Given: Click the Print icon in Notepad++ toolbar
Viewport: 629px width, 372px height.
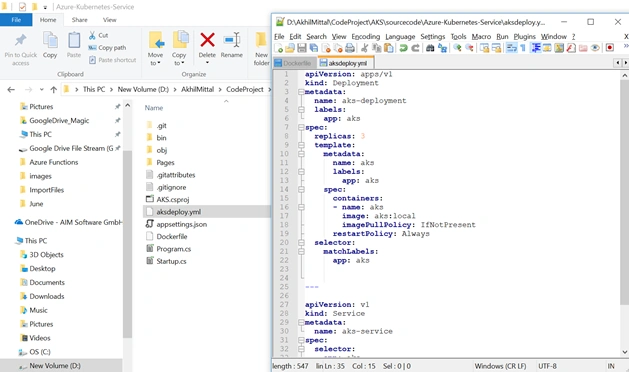Looking at the screenshot, I should [350, 48].
